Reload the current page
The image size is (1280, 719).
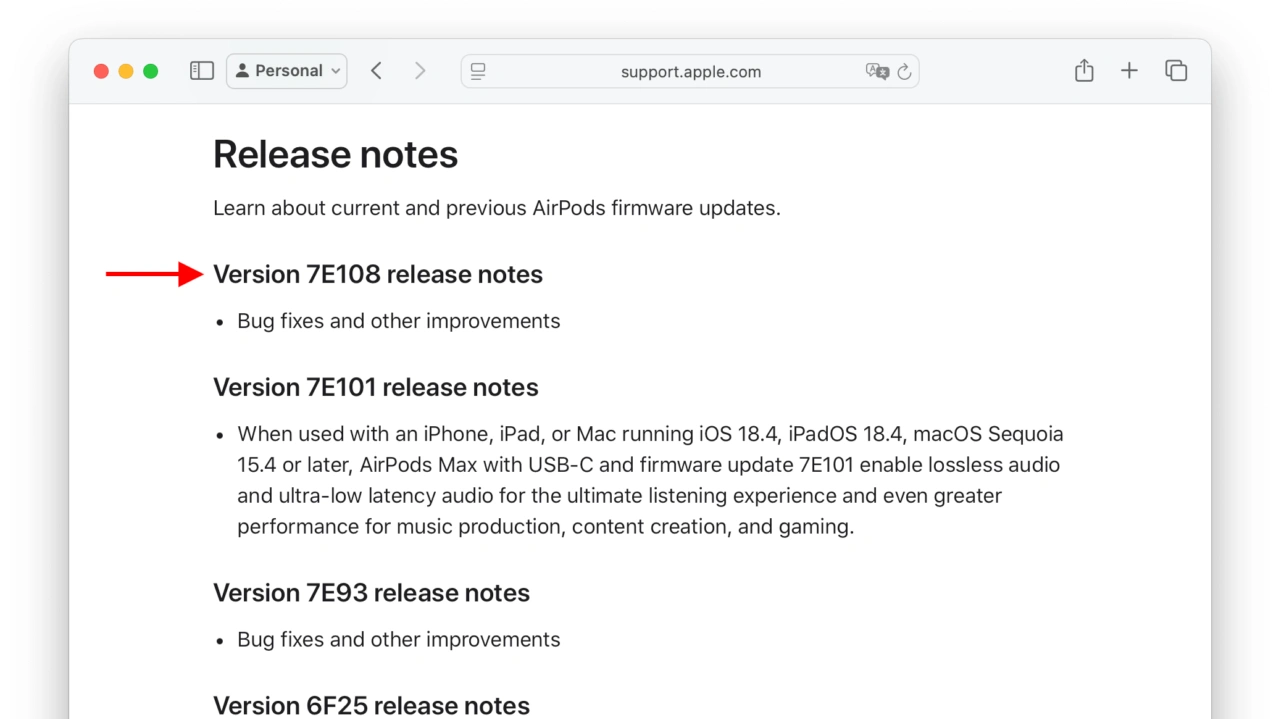tap(905, 71)
